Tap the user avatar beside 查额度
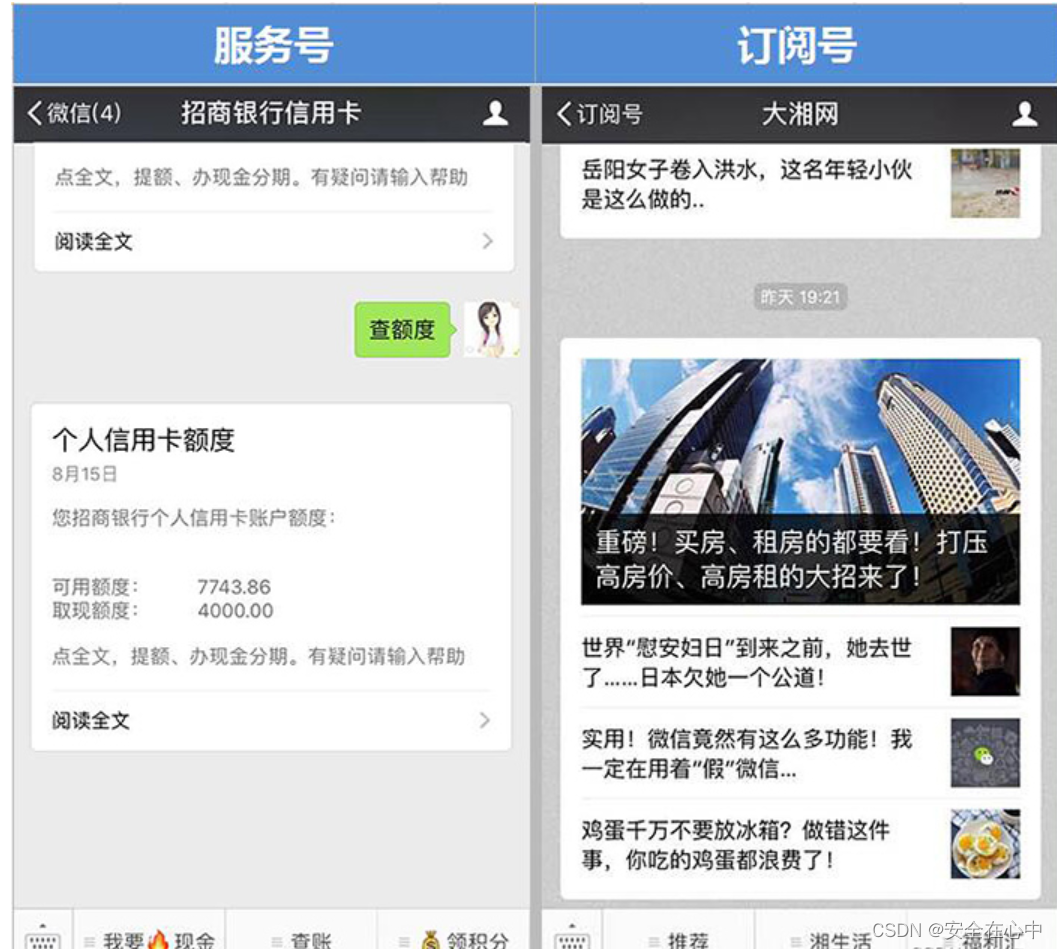Viewport: 1057px width, 949px height. pos(491,329)
